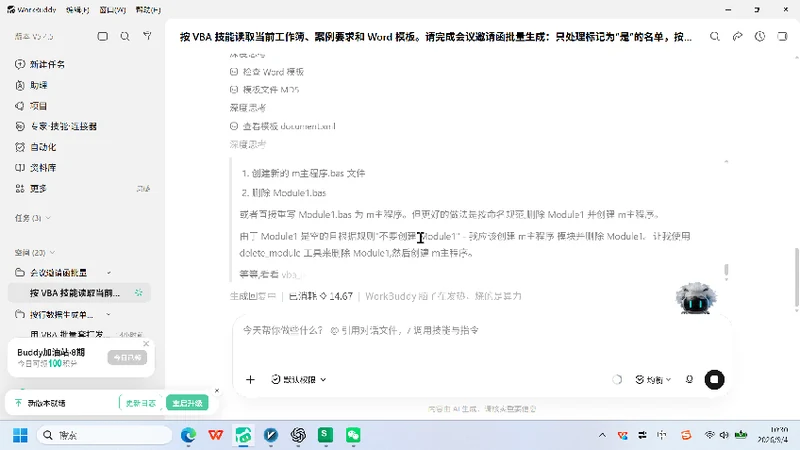The image size is (800, 450).
Task: Open the 资料库 library entry
Action: 36,168
